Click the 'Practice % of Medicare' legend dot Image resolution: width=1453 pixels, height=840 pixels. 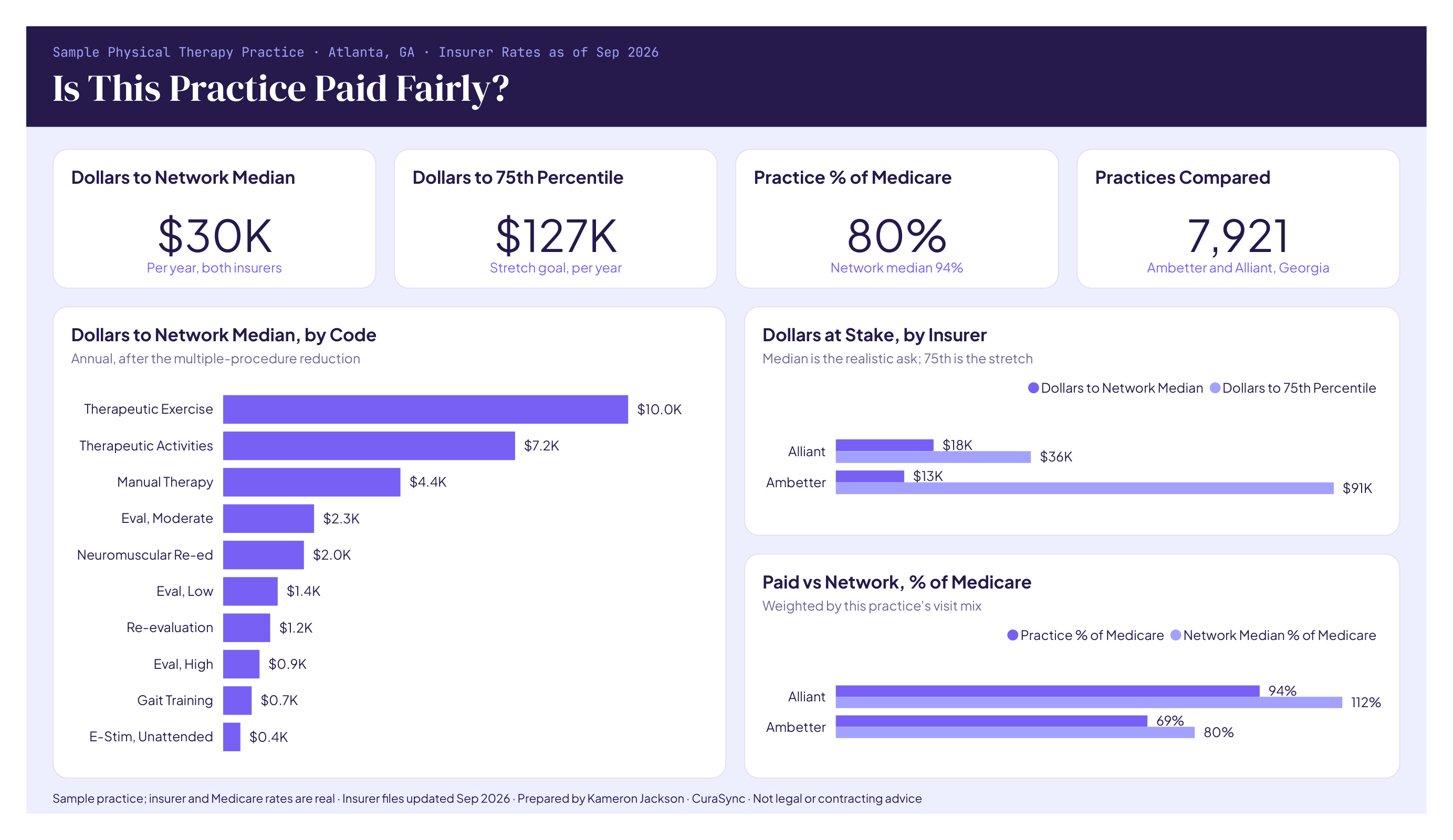1012,635
